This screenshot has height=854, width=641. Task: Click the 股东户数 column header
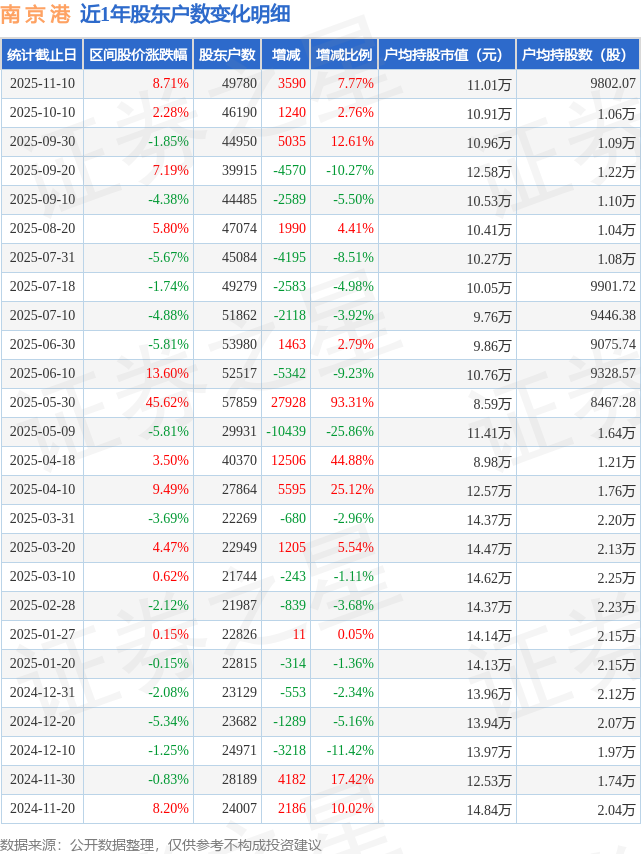click(x=227, y=55)
